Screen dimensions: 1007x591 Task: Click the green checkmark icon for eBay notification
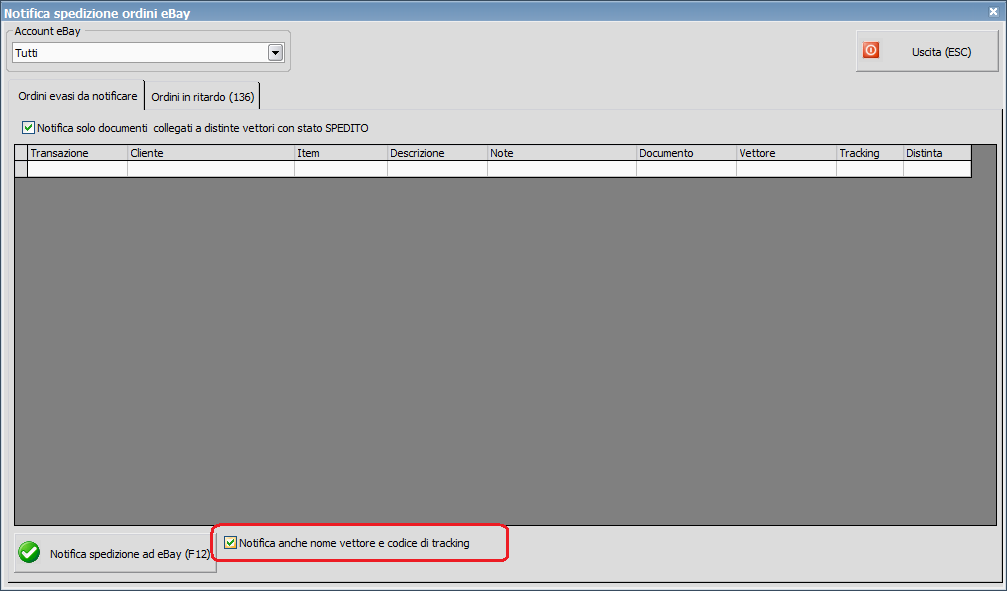(x=29, y=552)
